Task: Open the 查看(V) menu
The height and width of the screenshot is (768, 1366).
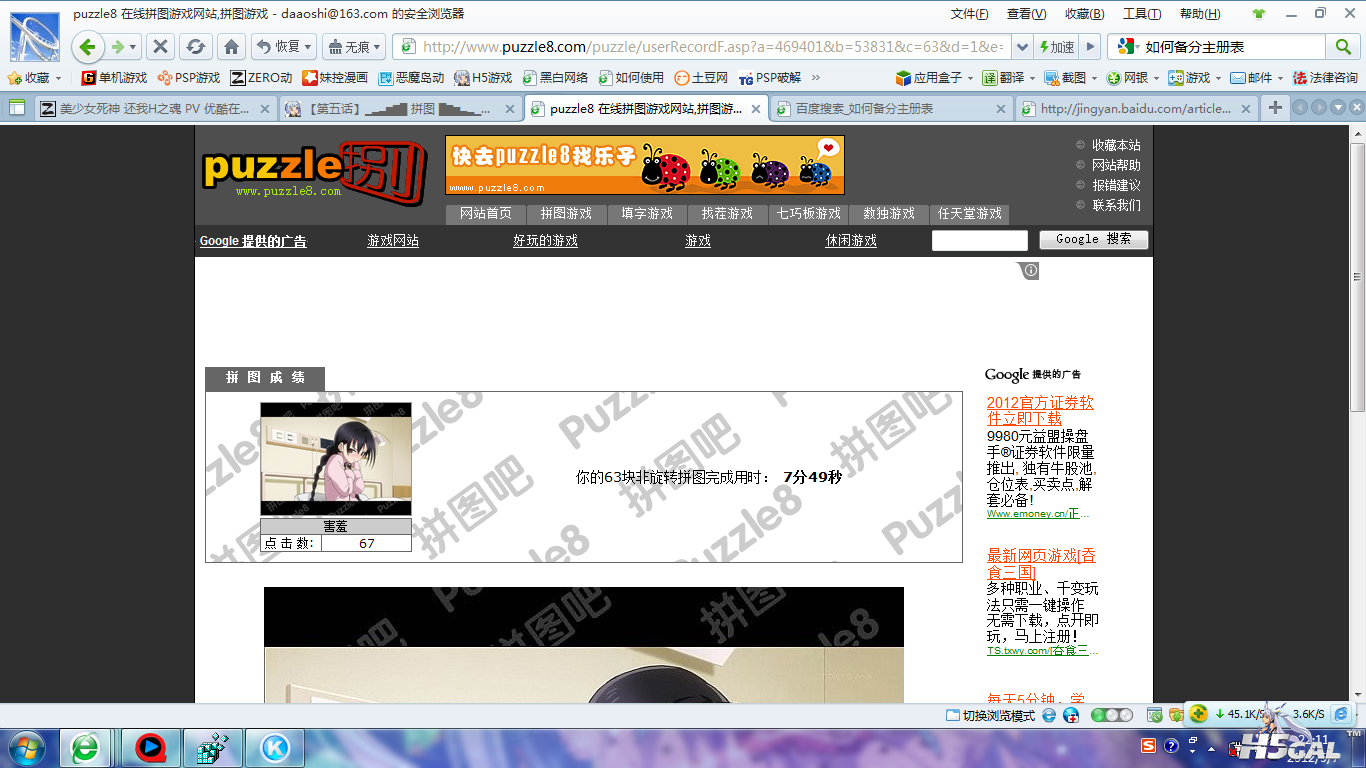Action: 1026,14
